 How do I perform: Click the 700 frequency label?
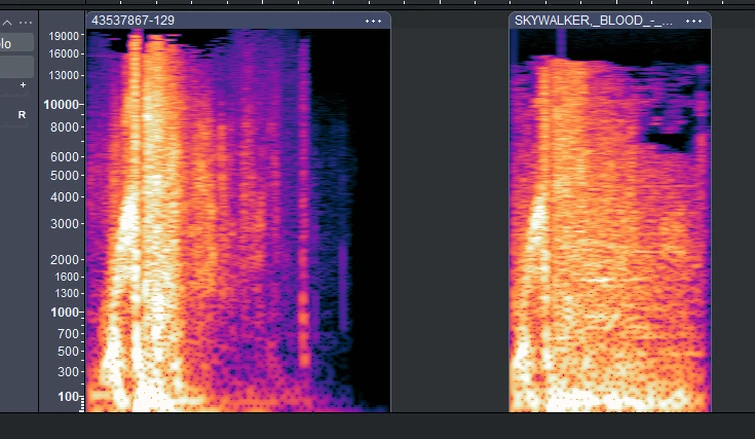pyautogui.click(x=68, y=334)
